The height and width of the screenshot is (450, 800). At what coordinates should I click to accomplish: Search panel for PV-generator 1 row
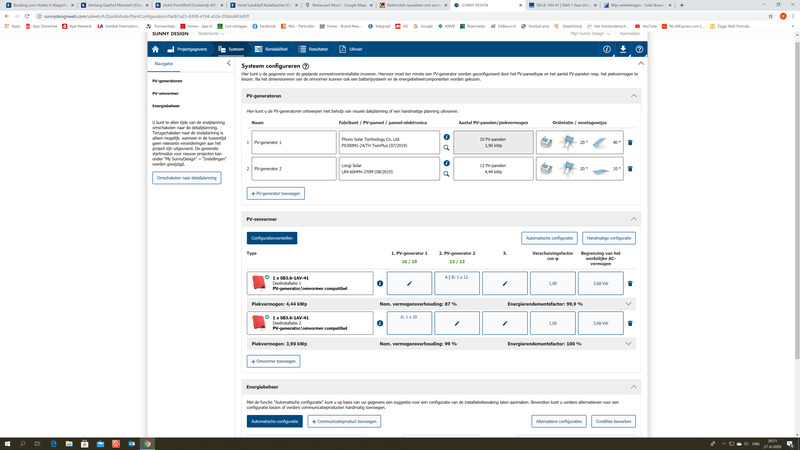click(446, 148)
